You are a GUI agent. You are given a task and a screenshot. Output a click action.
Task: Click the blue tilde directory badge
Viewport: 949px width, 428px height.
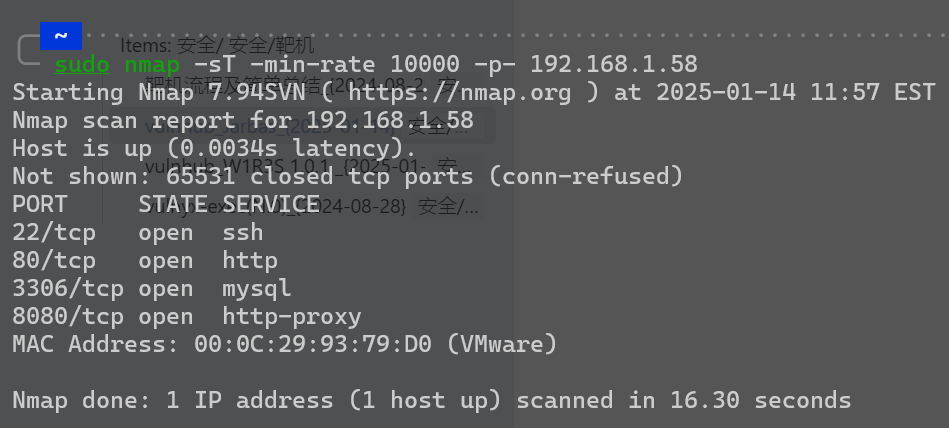pos(61,36)
